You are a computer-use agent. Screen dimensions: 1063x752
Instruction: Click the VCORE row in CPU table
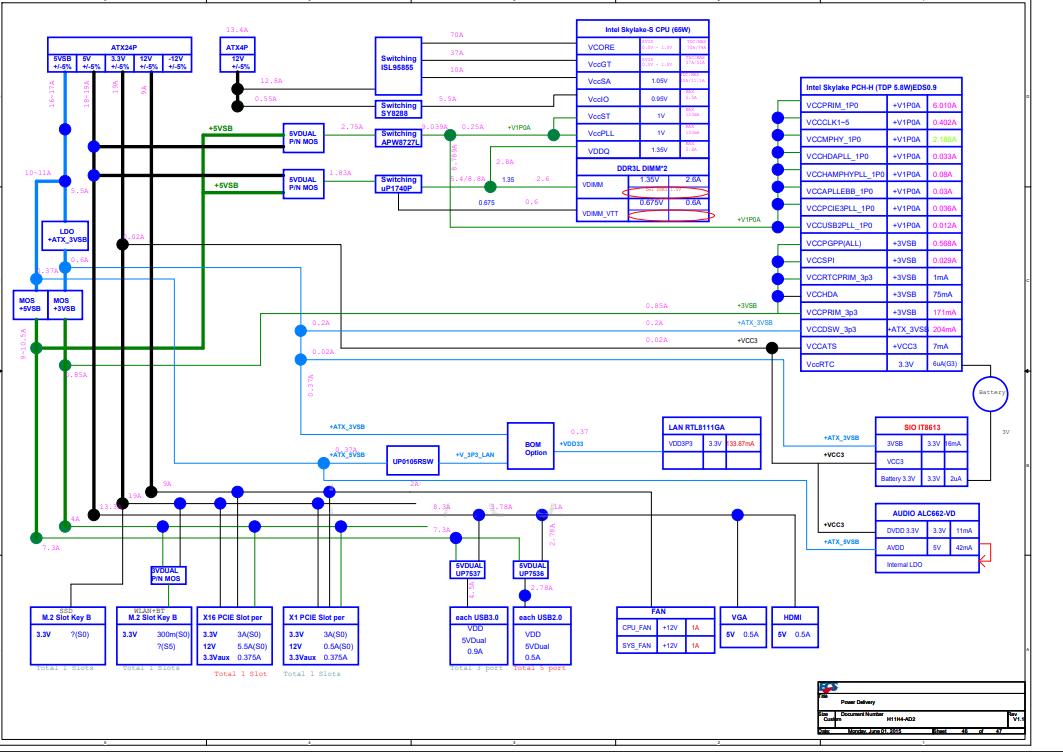[x=643, y=47]
